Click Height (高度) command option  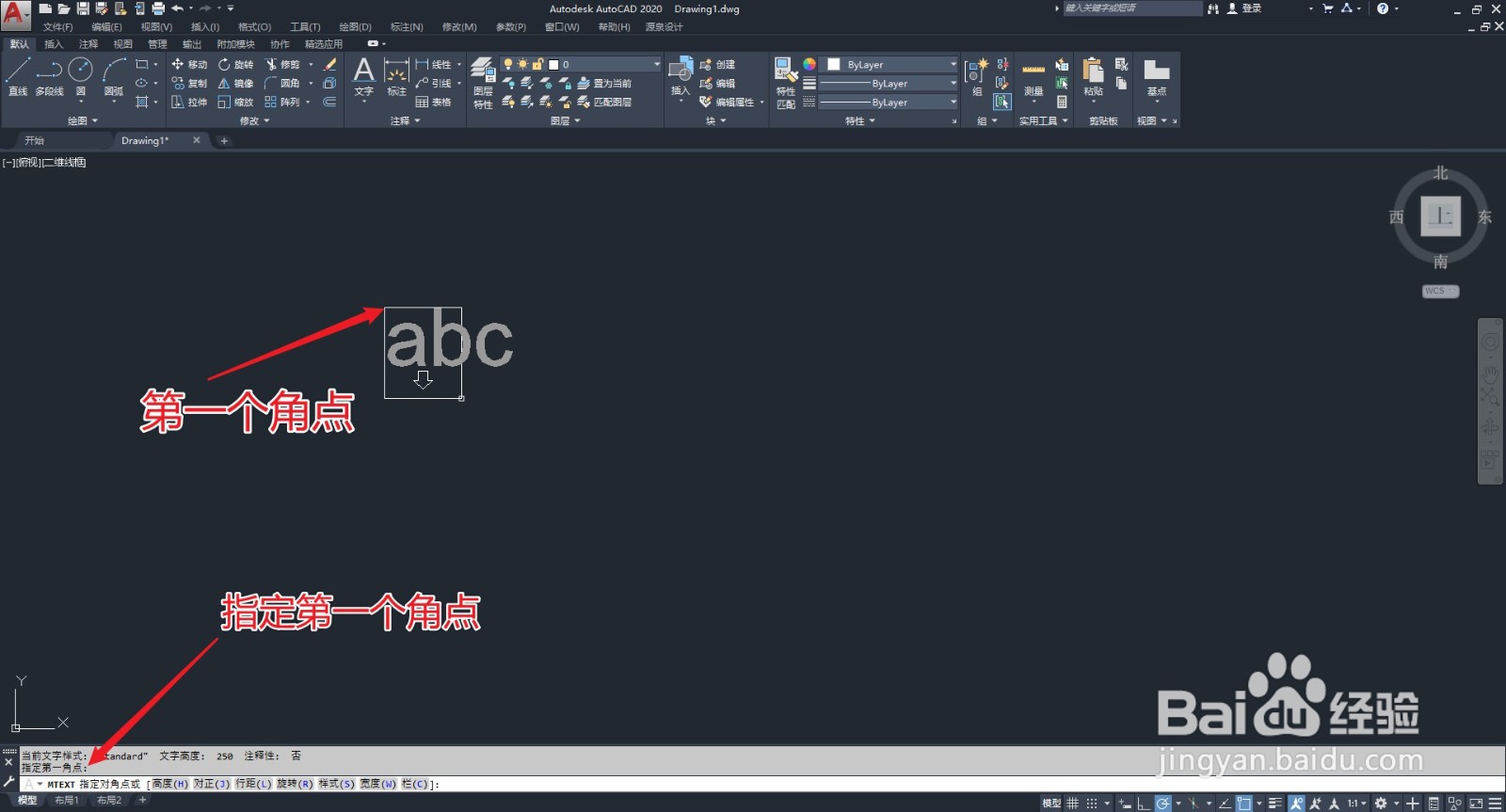tap(170, 784)
